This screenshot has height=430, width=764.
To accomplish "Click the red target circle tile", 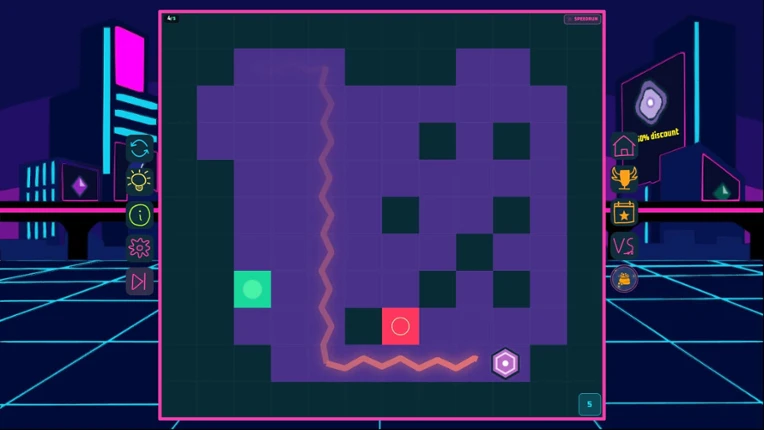I will [401, 326].
